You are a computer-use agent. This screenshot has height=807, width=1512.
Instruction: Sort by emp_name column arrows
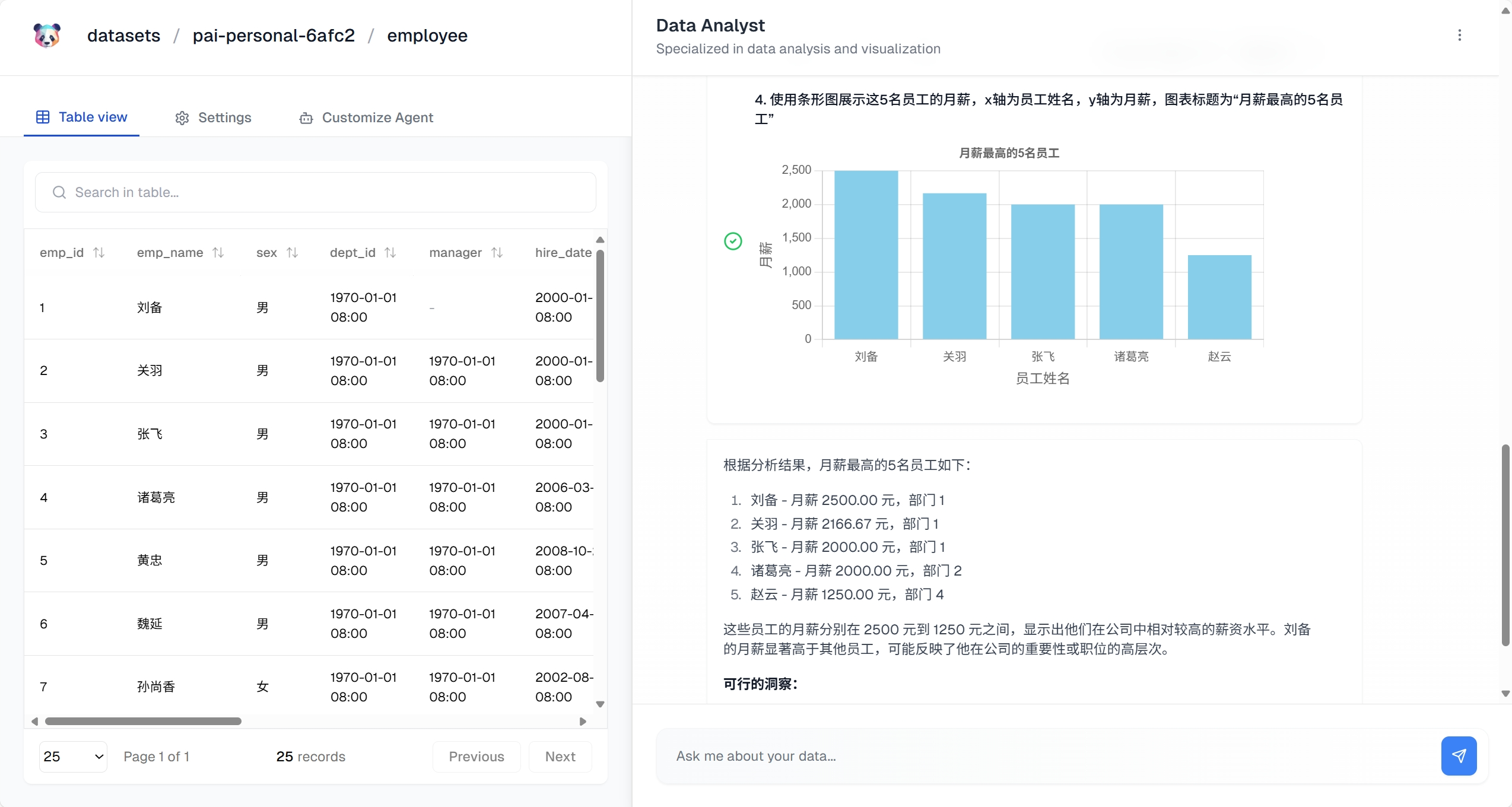[218, 253]
